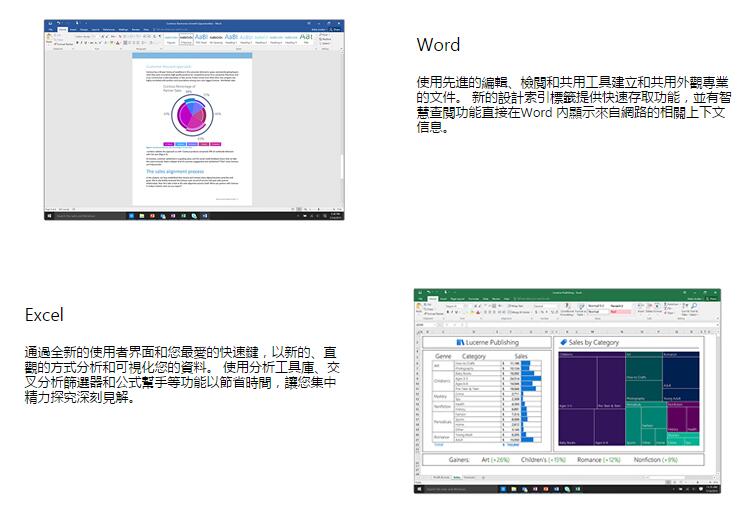Click the pie chart in the Word screenshot
Screen dimensions: 745x526
(192, 115)
